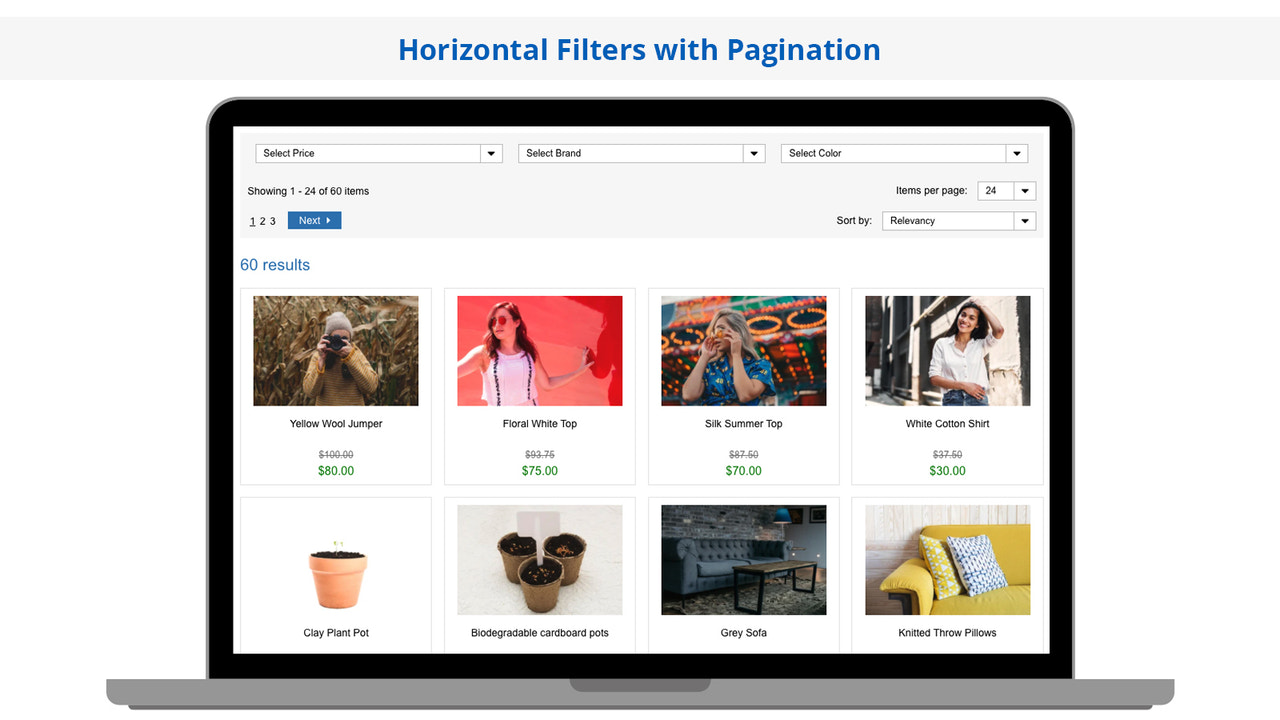Open the Clay Plant Pot thumbnail
The width and height of the screenshot is (1280, 720).
pyautogui.click(x=335, y=559)
